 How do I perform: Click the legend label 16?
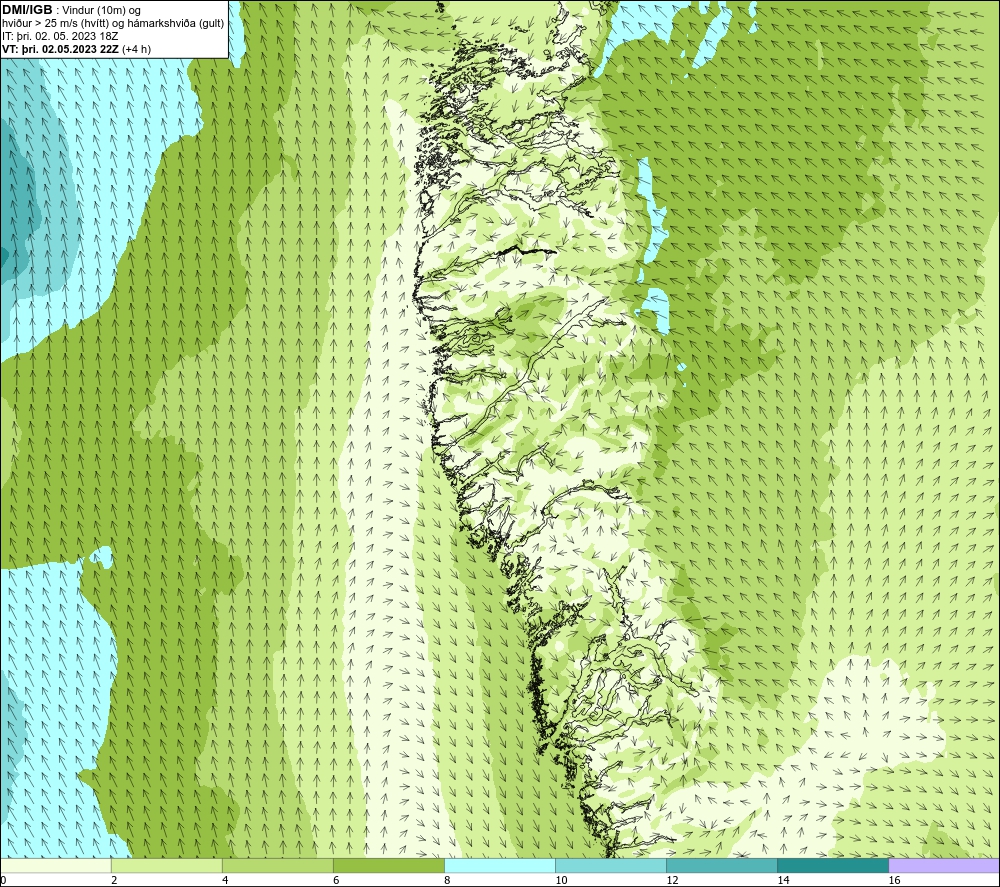pos(894,881)
